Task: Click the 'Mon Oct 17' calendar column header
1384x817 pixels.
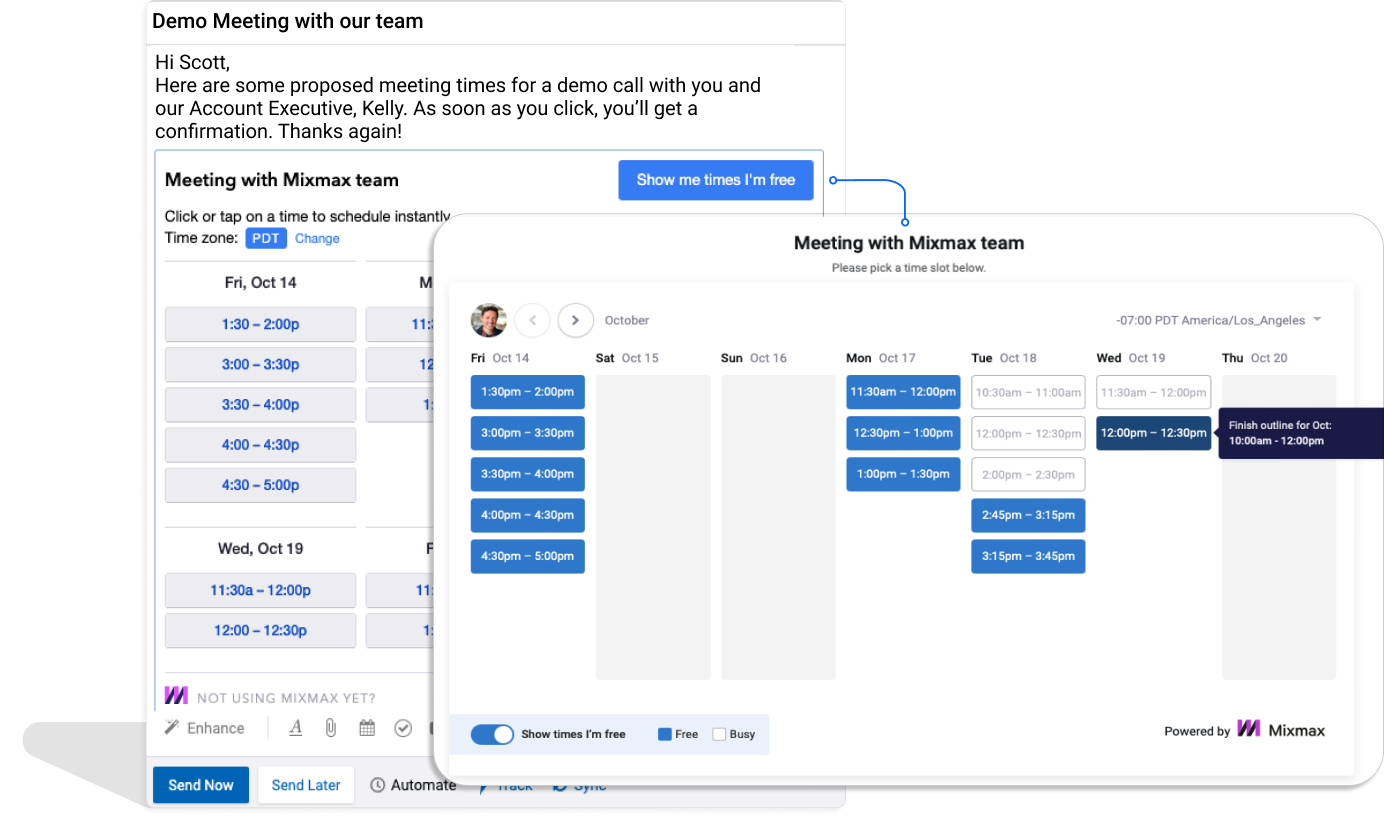Action: 880,358
